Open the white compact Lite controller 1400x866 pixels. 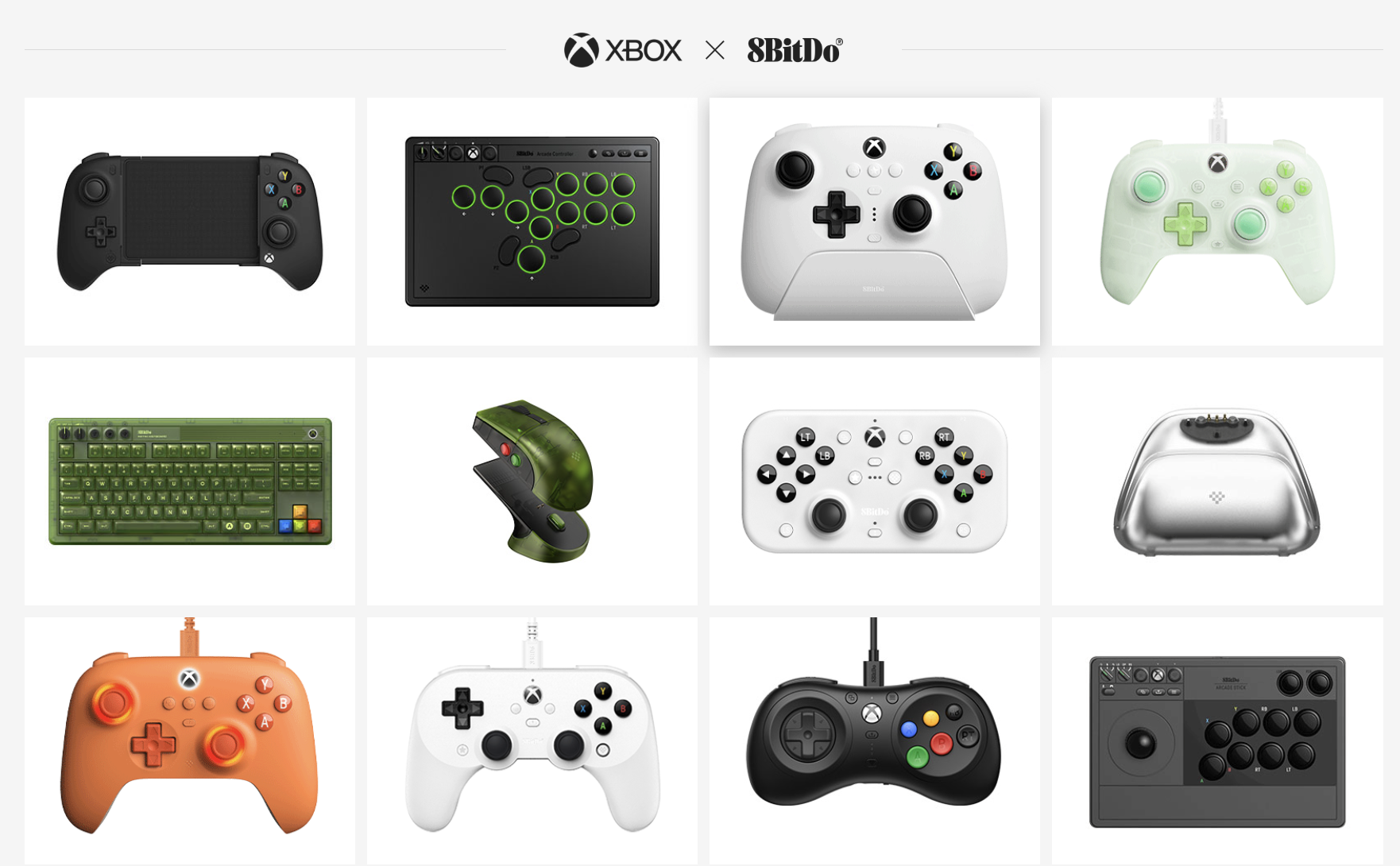point(875,481)
